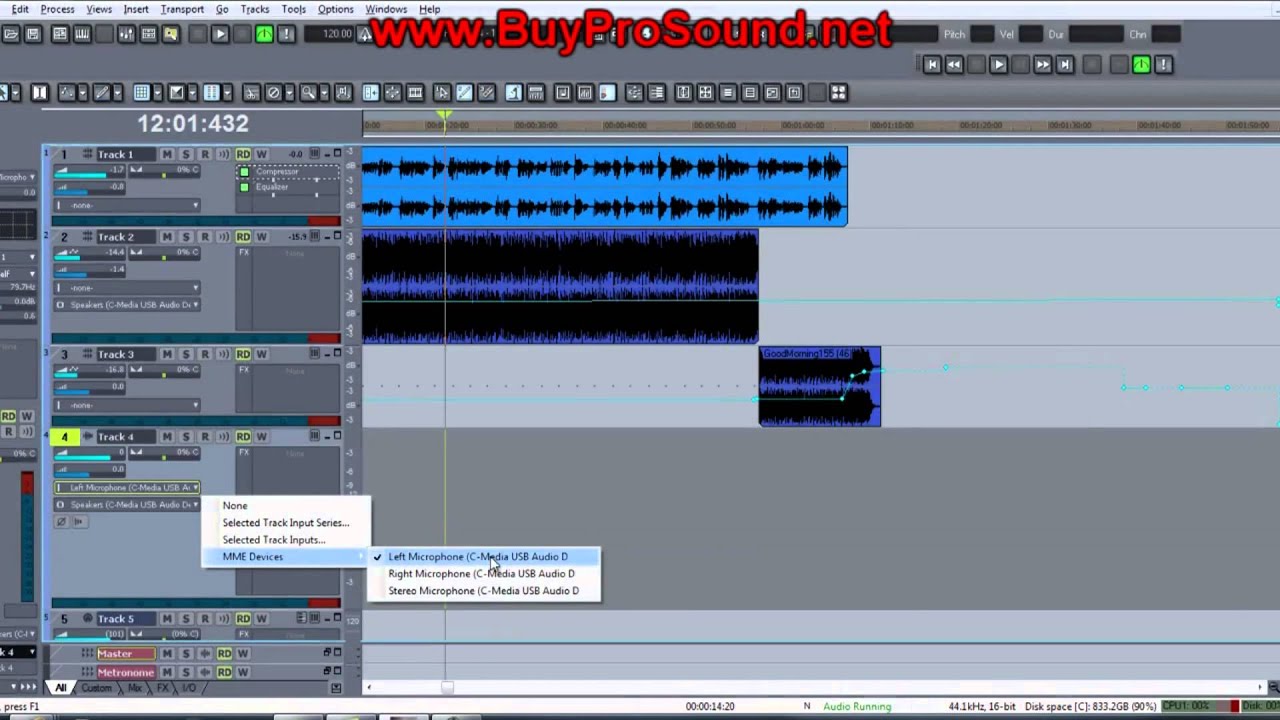Expand the grid snap dropdown arrow
This screenshot has height=720, width=1280.
(156, 93)
